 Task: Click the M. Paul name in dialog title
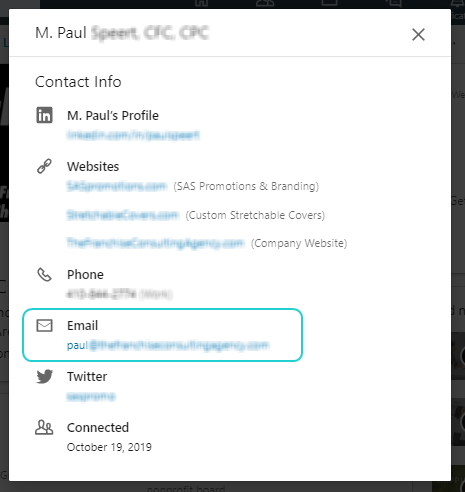pyautogui.click(x=61, y=33)
